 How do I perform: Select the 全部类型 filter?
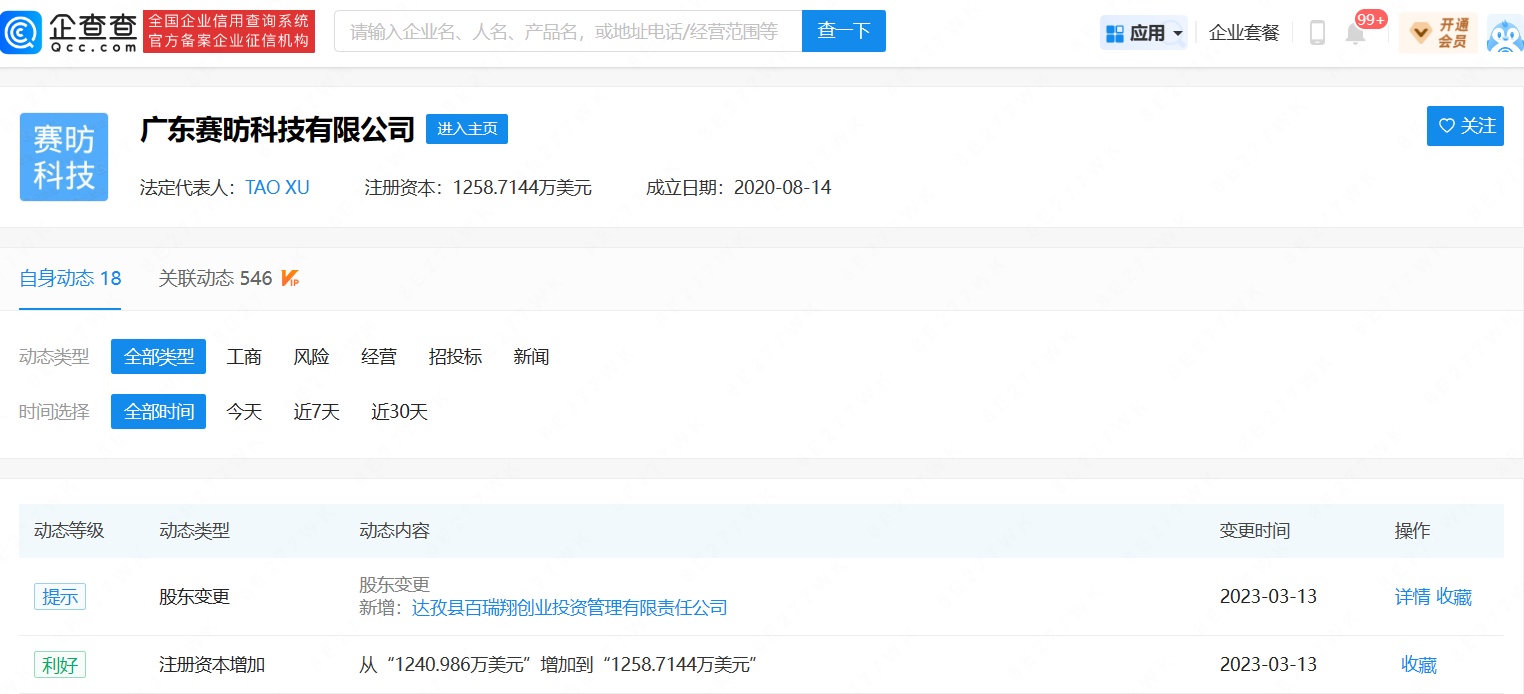[158, 357]
